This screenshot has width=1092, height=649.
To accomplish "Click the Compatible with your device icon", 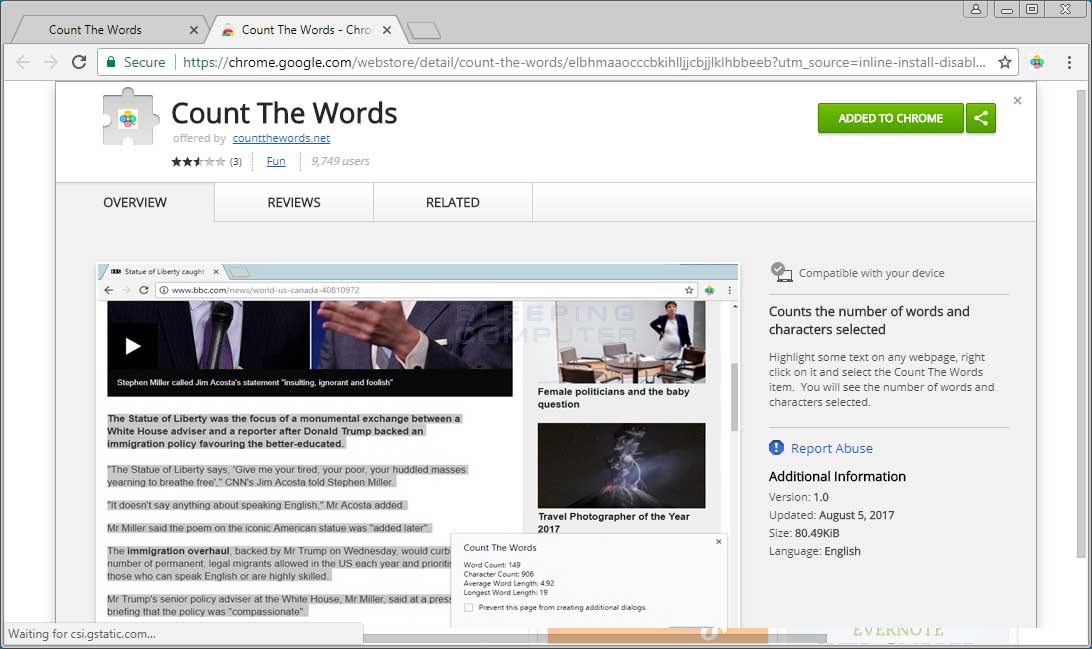I will click(x=781, y=272).
